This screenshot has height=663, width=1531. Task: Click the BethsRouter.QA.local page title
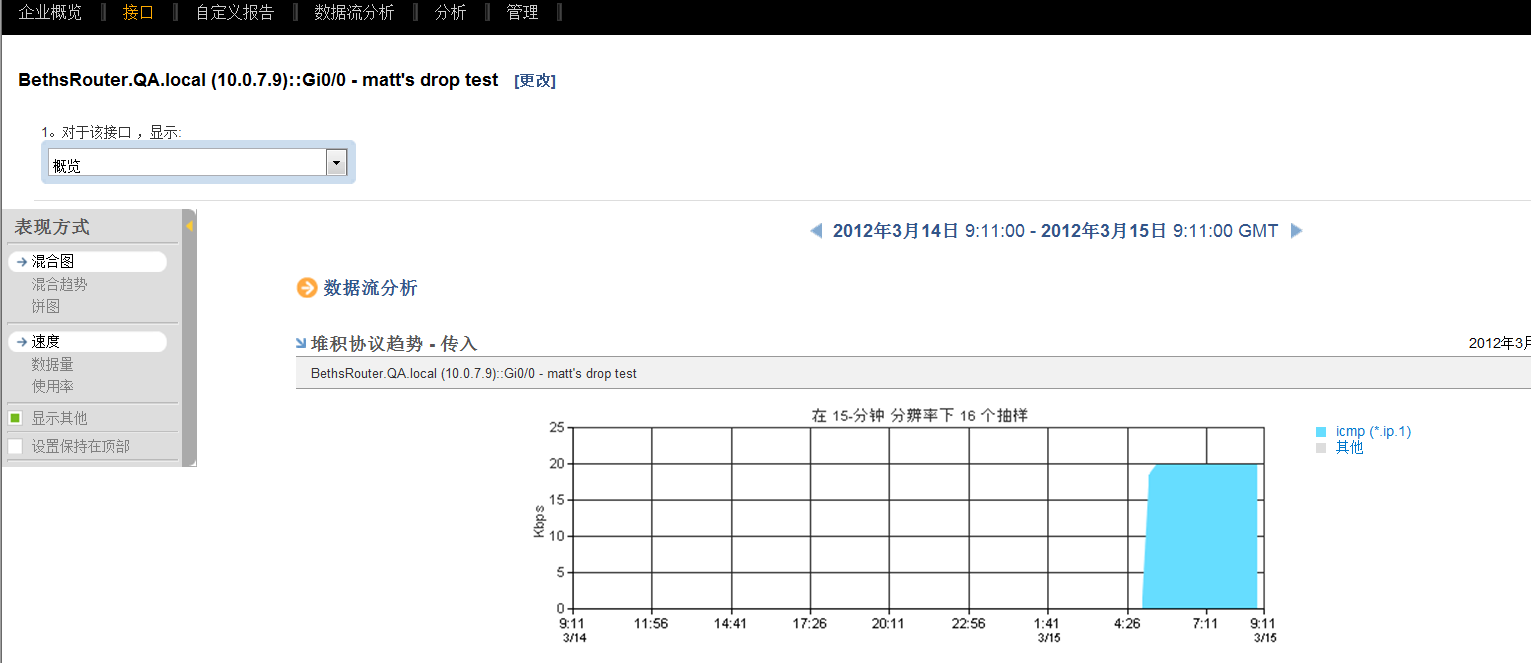click(x=258, y=80)
